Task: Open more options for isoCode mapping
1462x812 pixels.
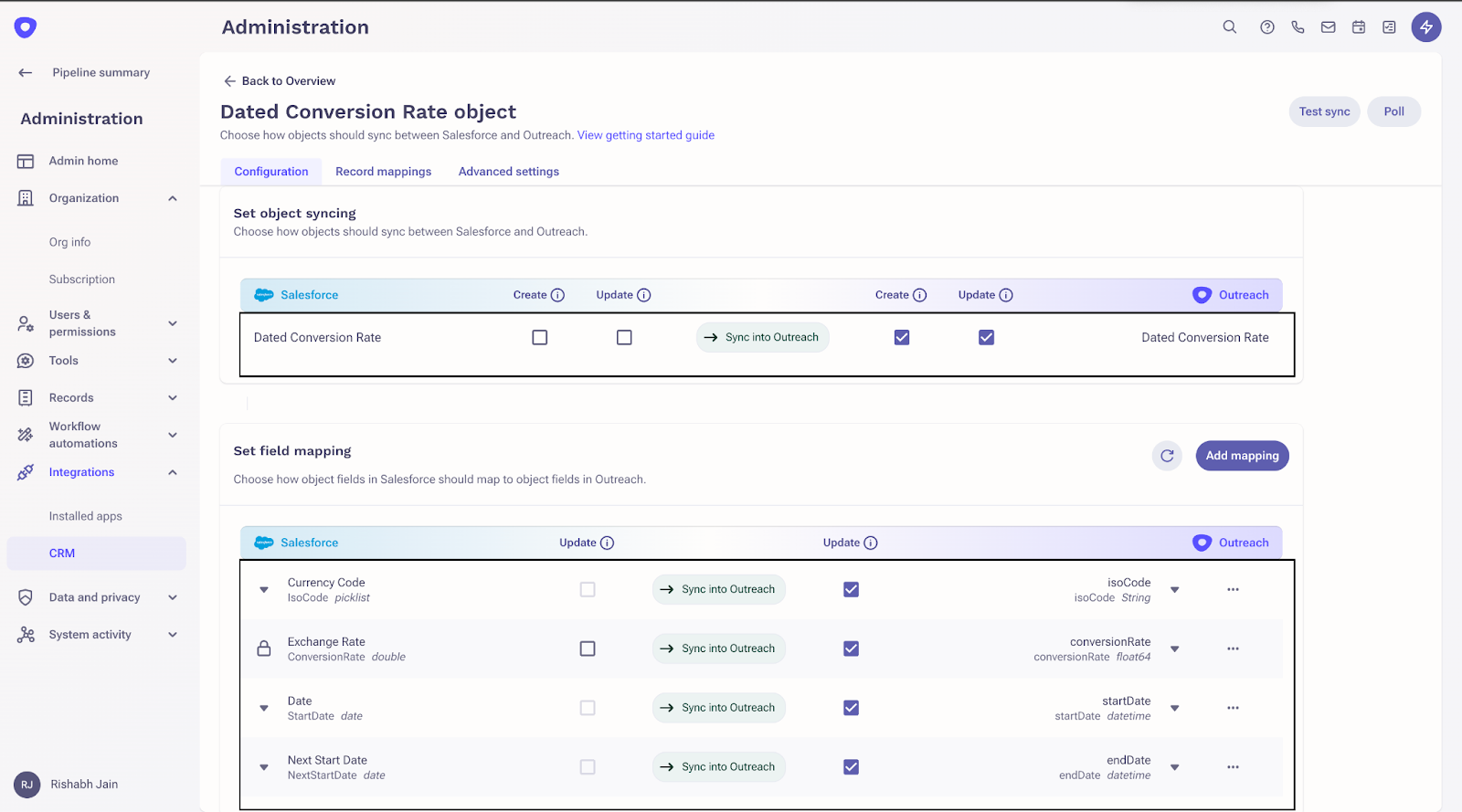Action: pos(1233,589)
